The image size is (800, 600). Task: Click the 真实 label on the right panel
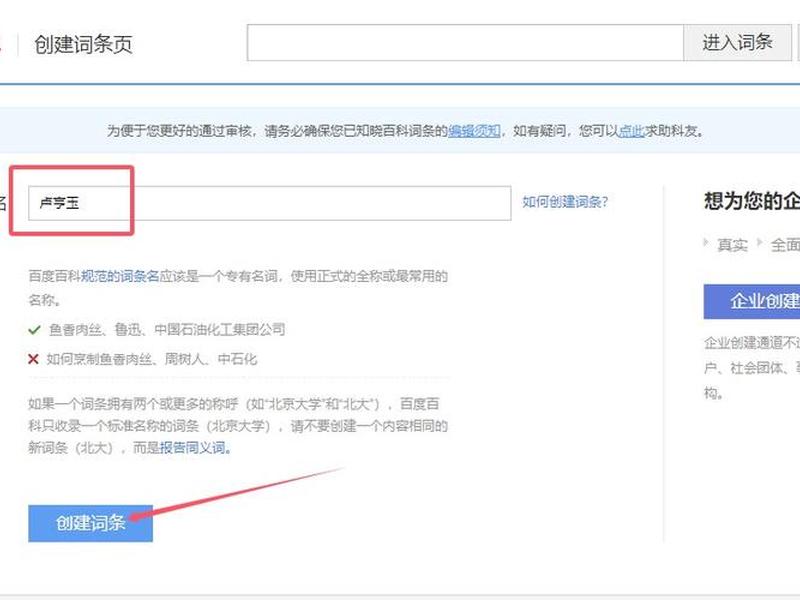tap(732, 245)
